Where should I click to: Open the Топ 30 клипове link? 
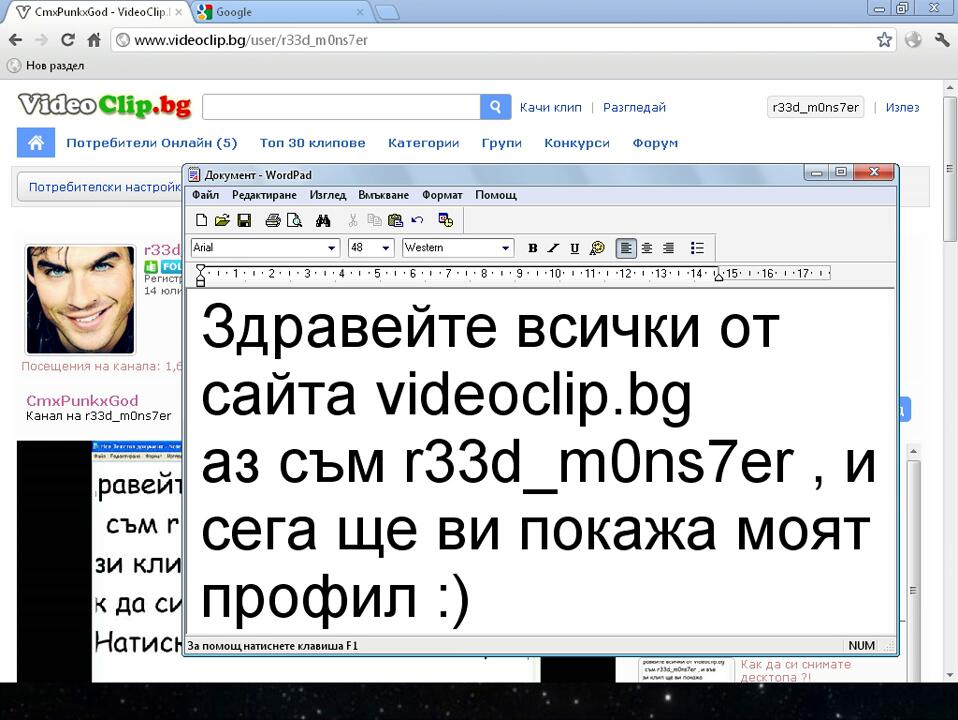[312, 143]
